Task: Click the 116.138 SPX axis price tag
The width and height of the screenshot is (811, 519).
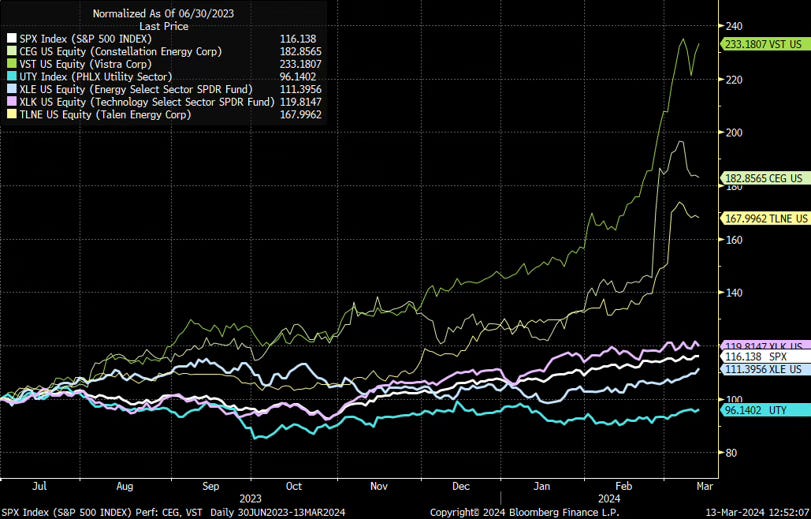Action: tap(765, 357)
